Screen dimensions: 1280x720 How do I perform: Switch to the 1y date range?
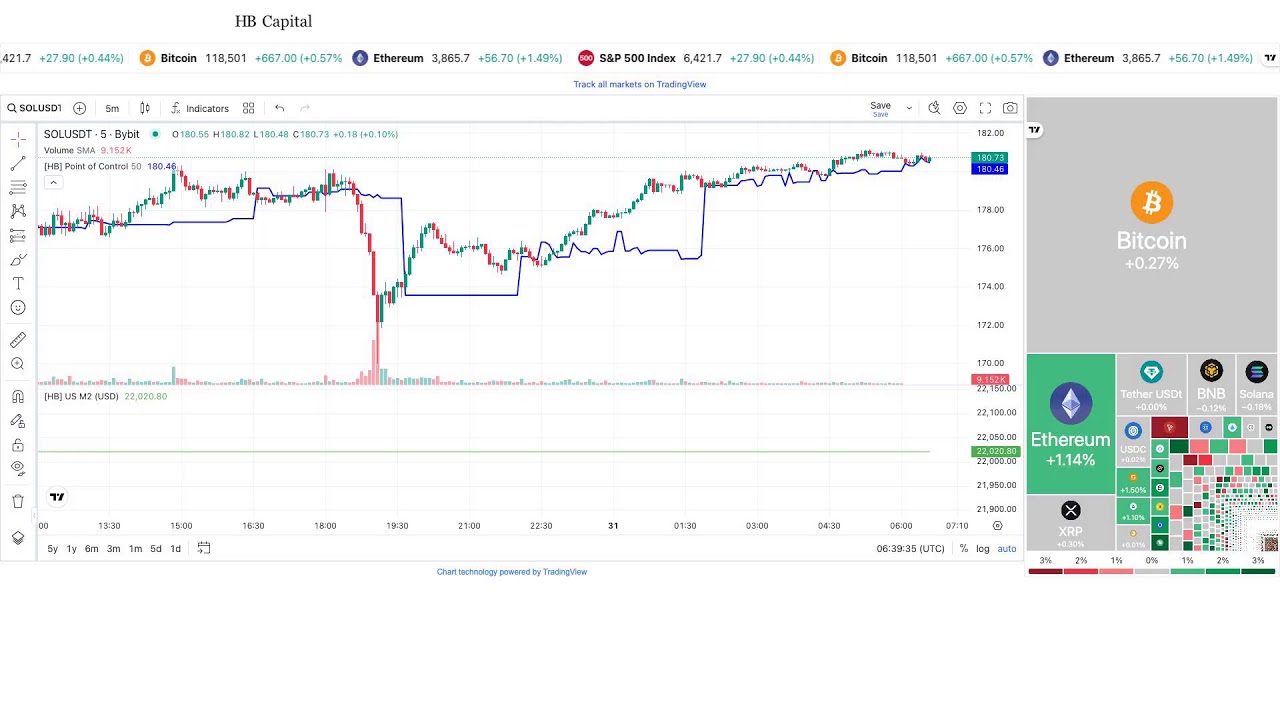pyautogui.click(x=72, y=549)
